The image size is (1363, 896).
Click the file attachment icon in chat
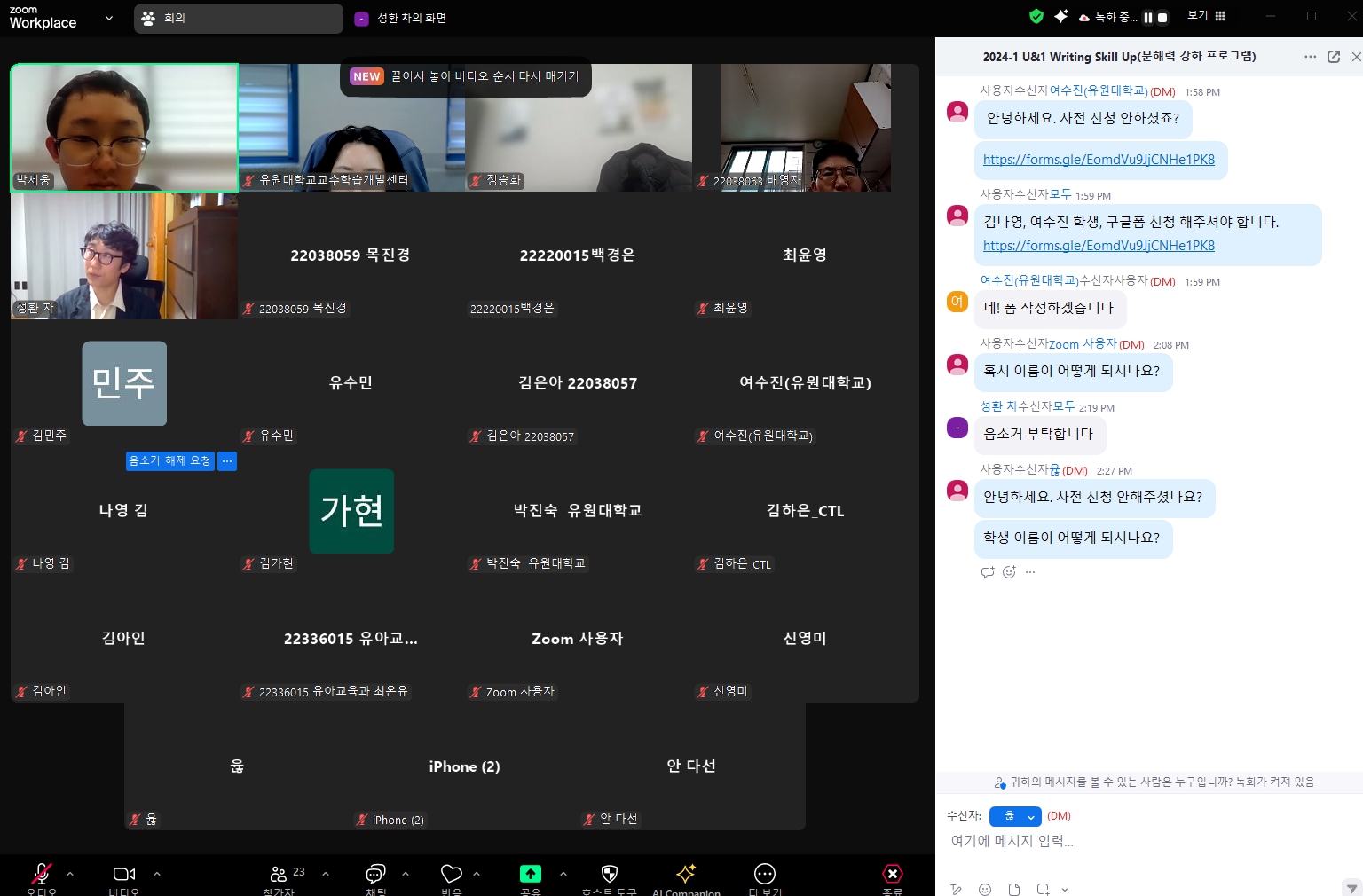coord(1014,889)
